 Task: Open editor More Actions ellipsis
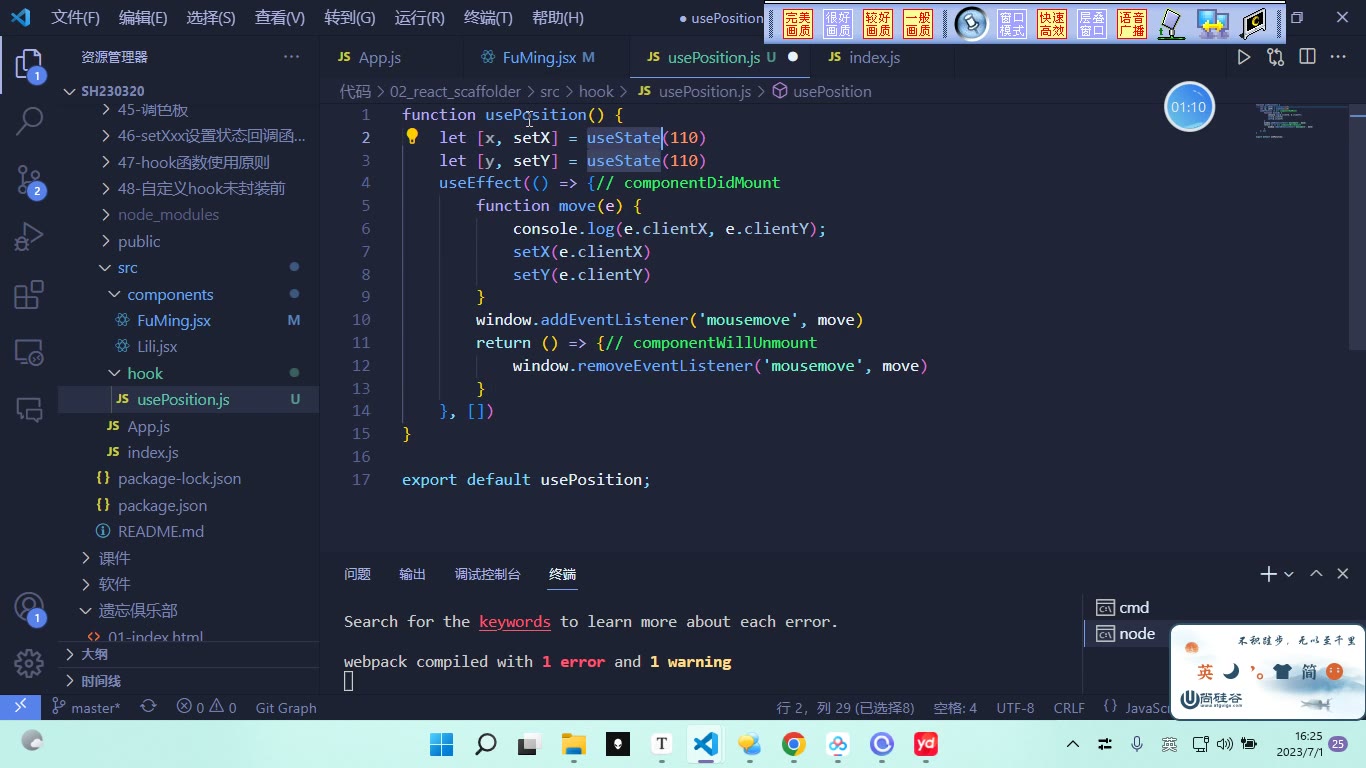pos(1338,57)
